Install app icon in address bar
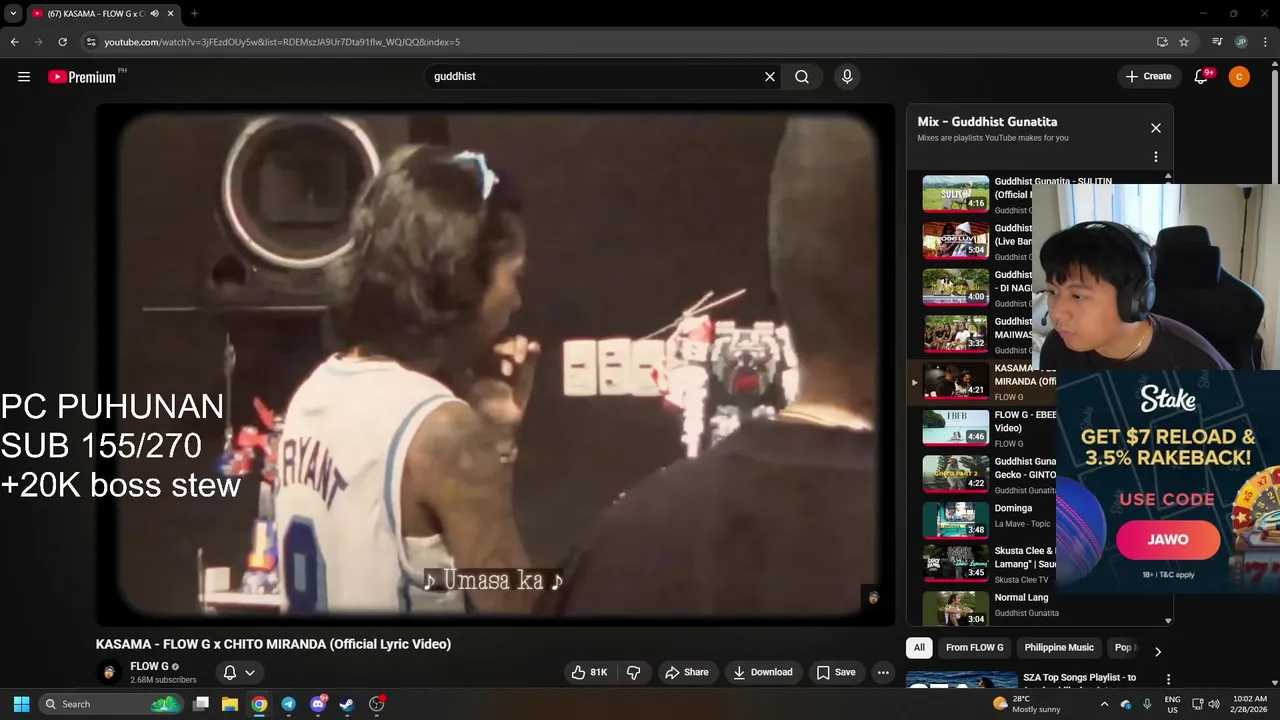1280x720 pixels. [x=1162, y=42]
